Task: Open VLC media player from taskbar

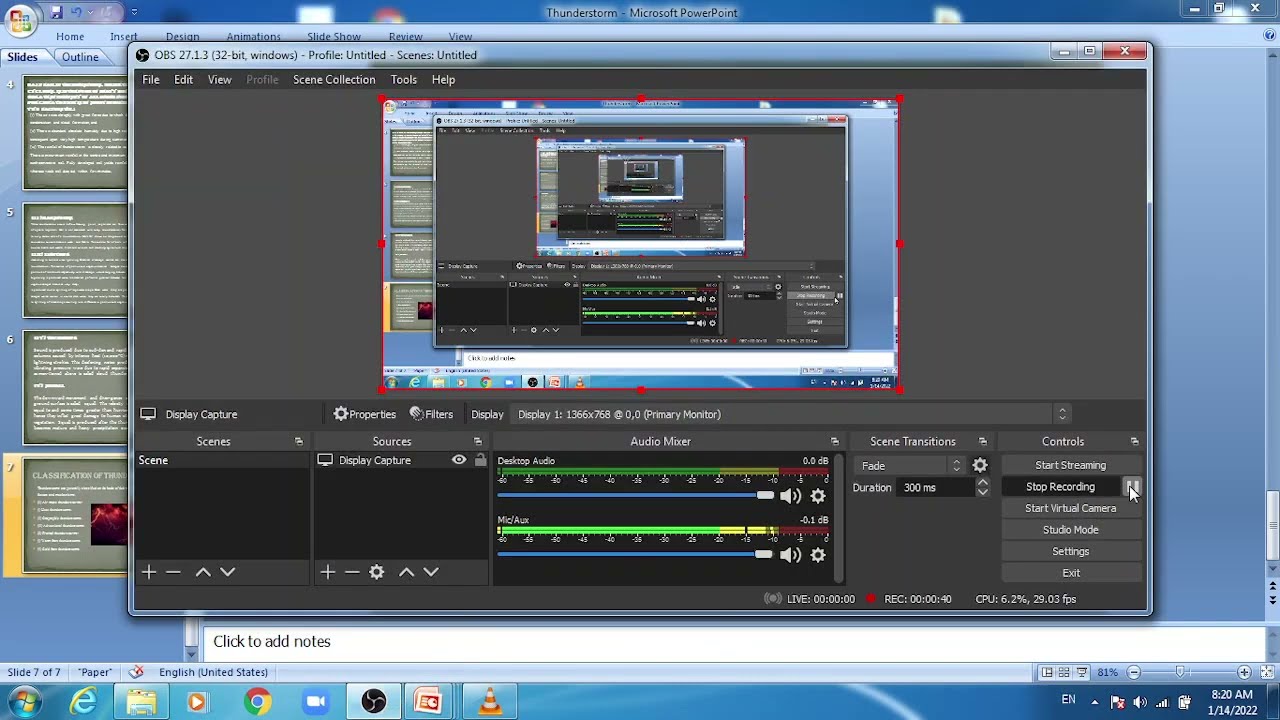Action: coord(490,702)
